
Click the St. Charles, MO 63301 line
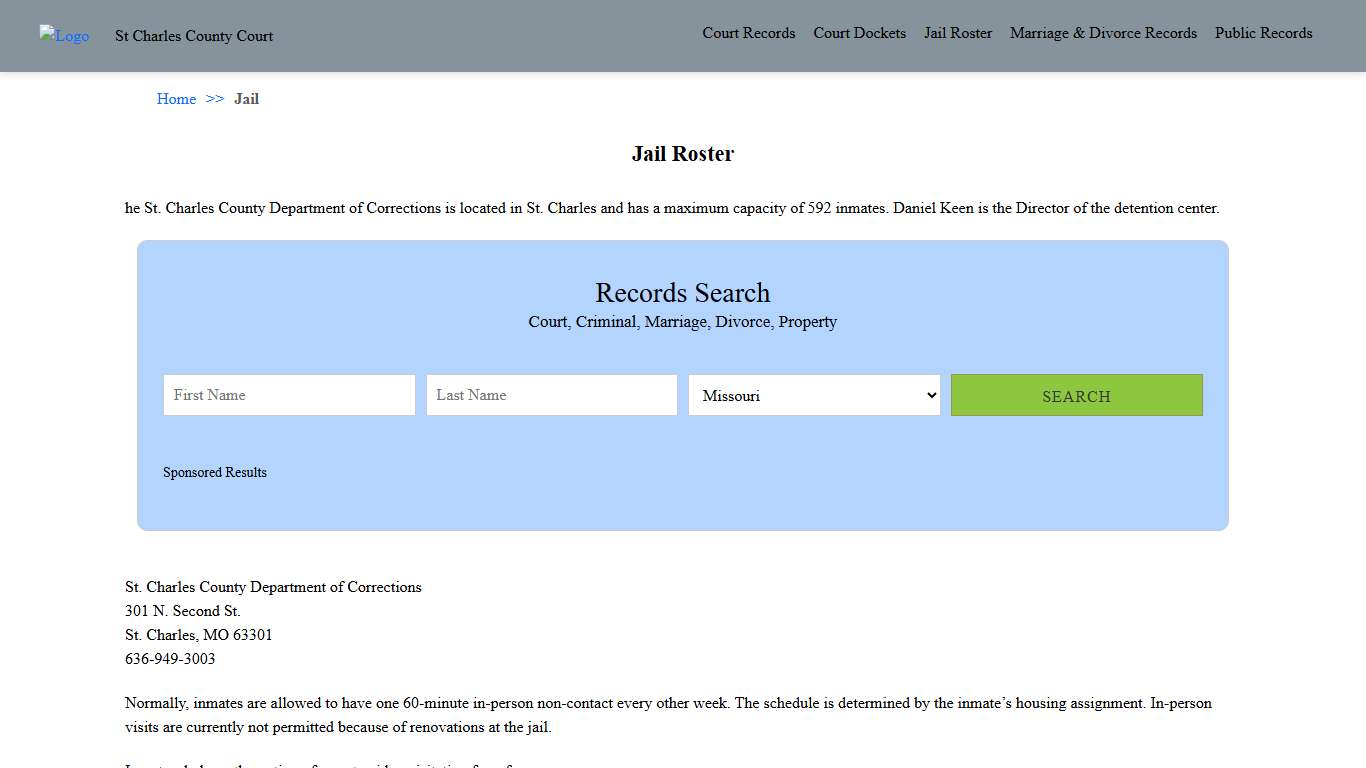coord(199,635)
